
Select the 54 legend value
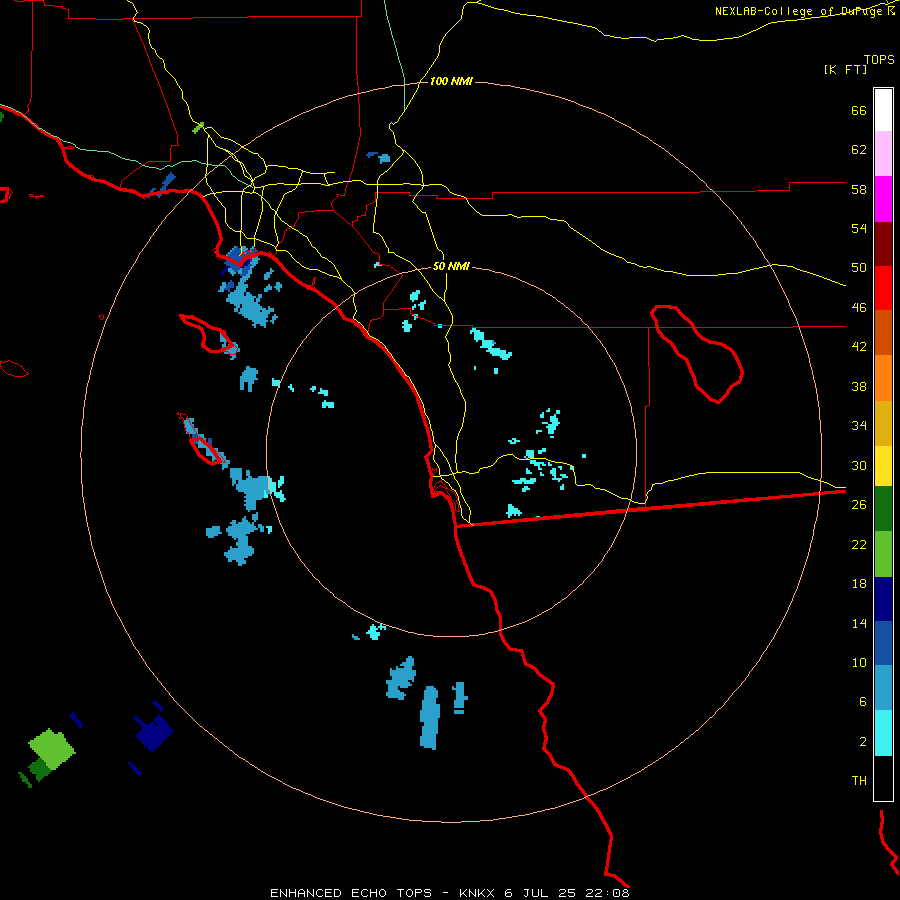(859, 228)
